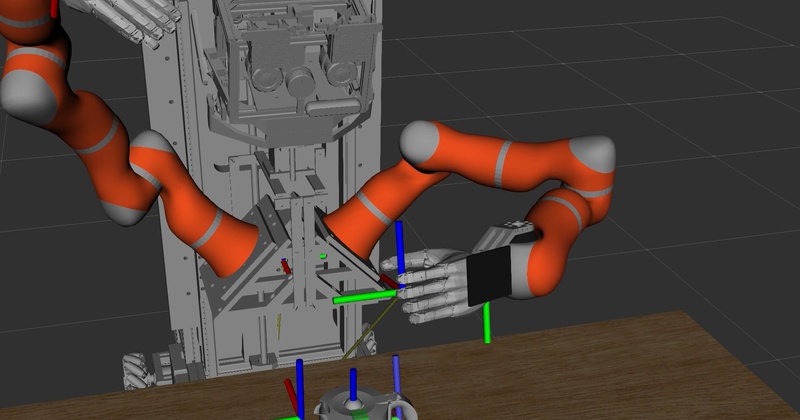Click the short red axis beside fingers
Screen dimensions: 800x420
tap(389, 281)
